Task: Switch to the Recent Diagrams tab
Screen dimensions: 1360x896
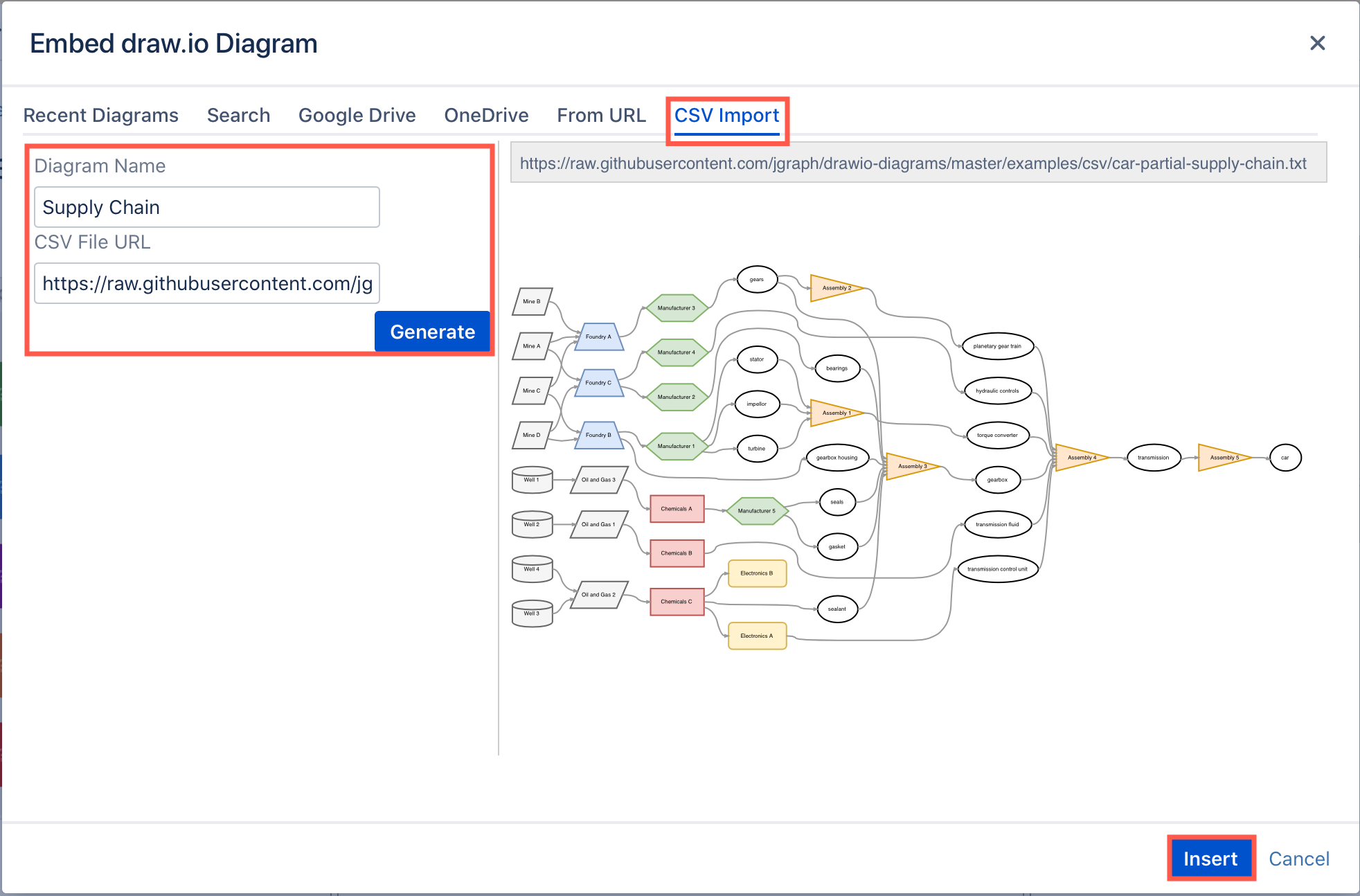Action: (101, 115)
